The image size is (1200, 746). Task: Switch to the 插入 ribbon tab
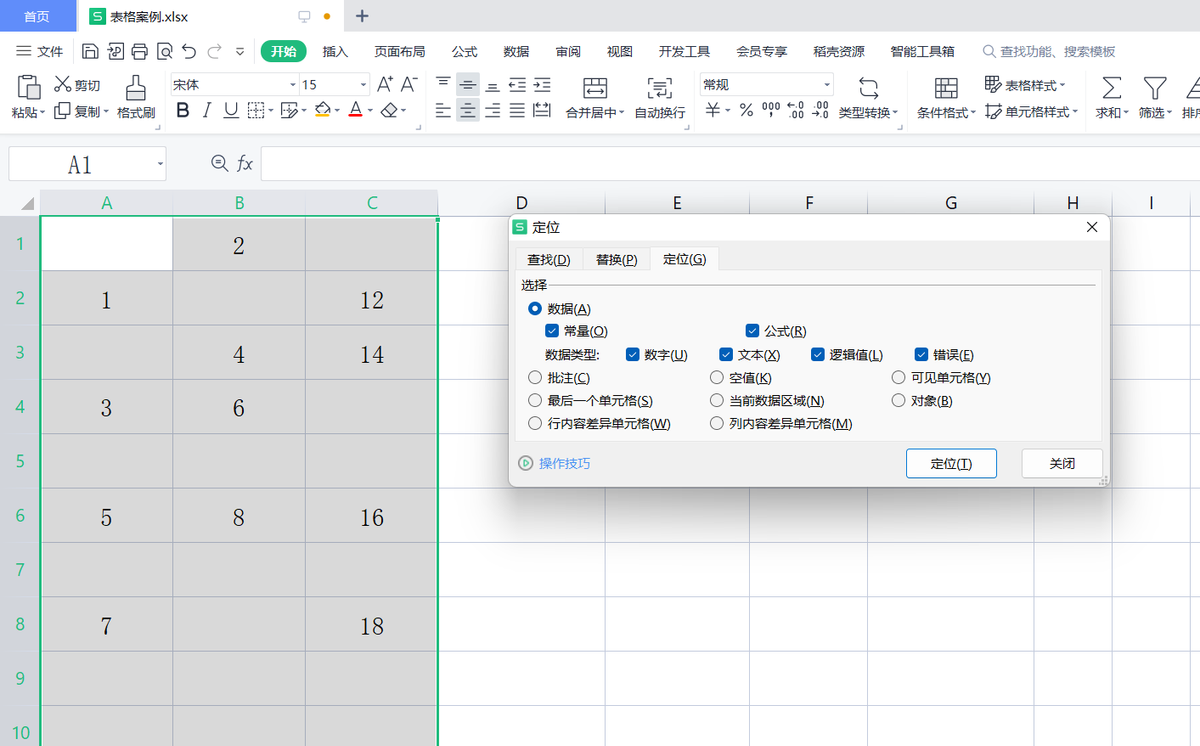coord(336,51)
